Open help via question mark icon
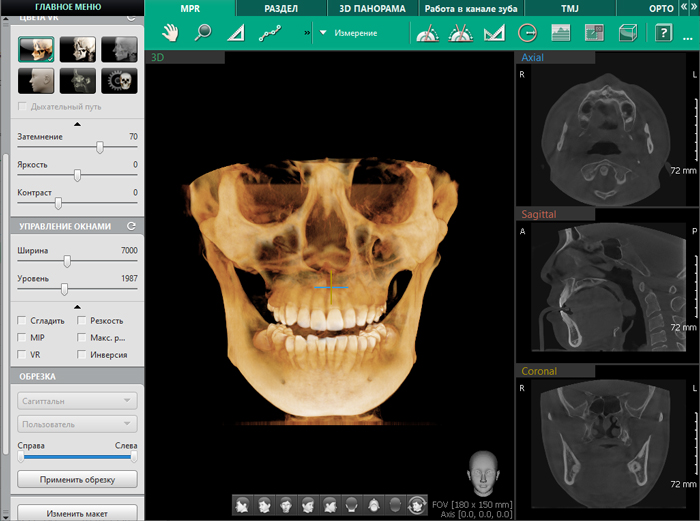 [x=662, y=33]
